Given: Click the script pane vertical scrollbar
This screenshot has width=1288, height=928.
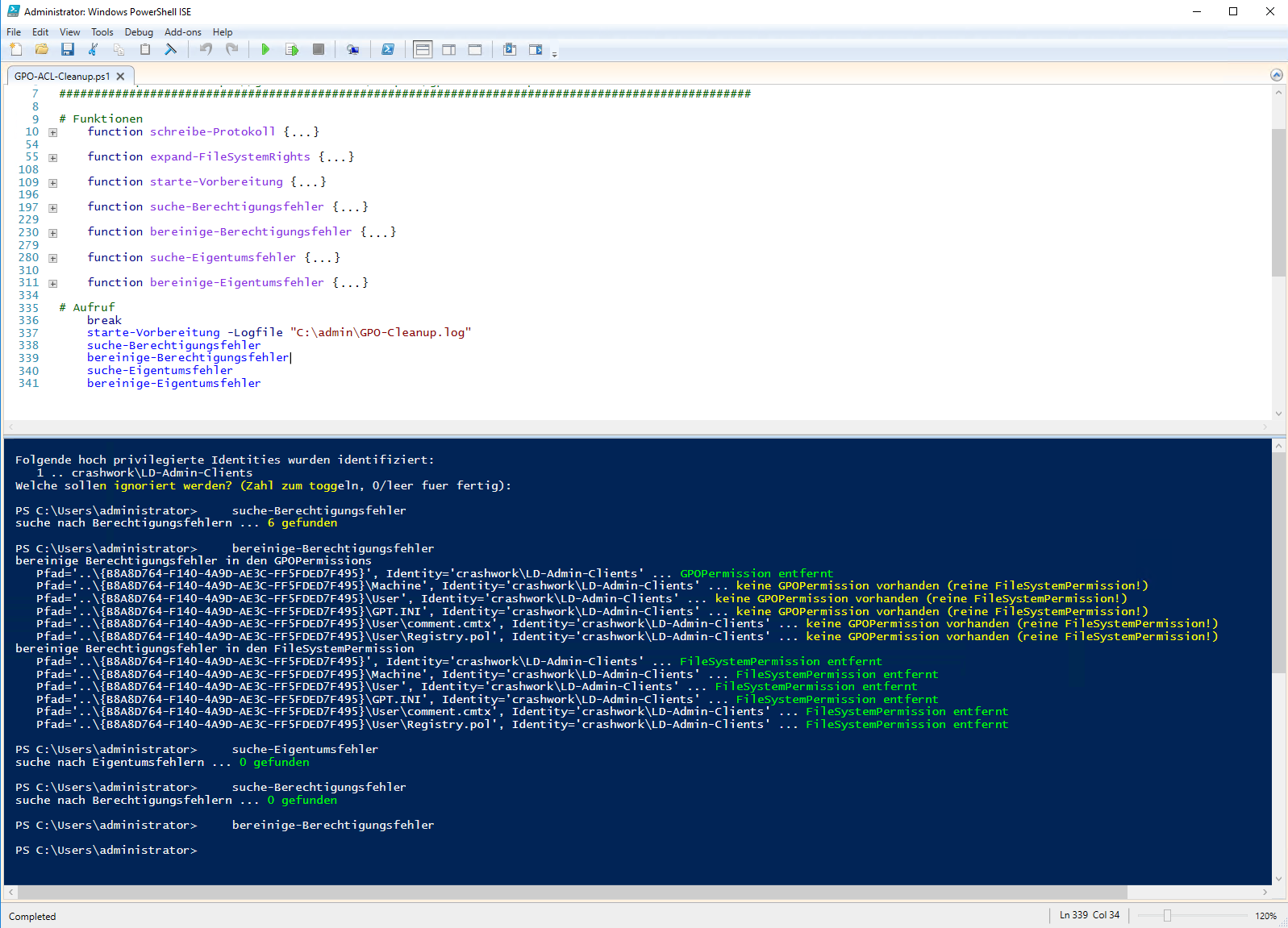Looking at the screenshot, I should [x=1278, y=202].
